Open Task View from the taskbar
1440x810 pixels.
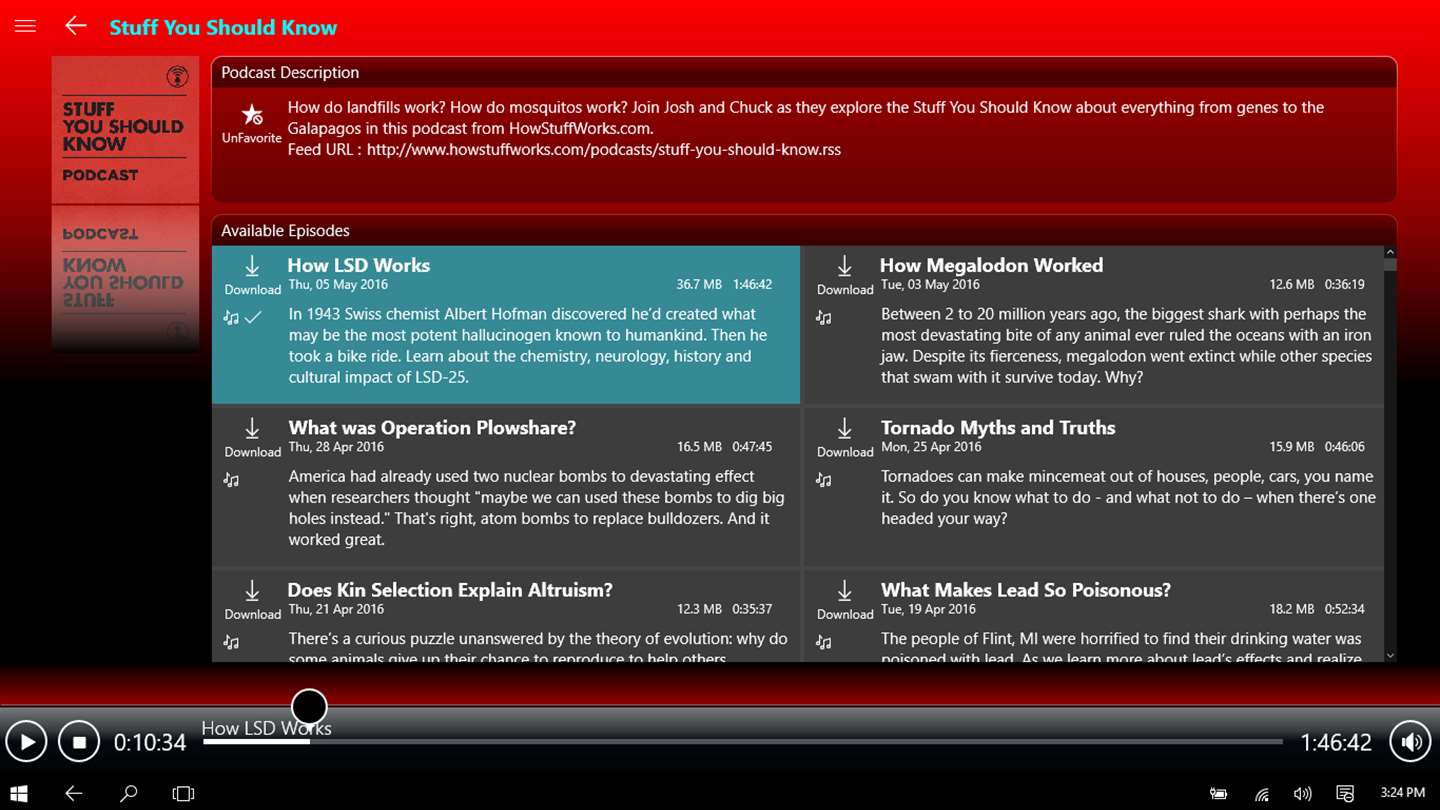coord(183,794)
